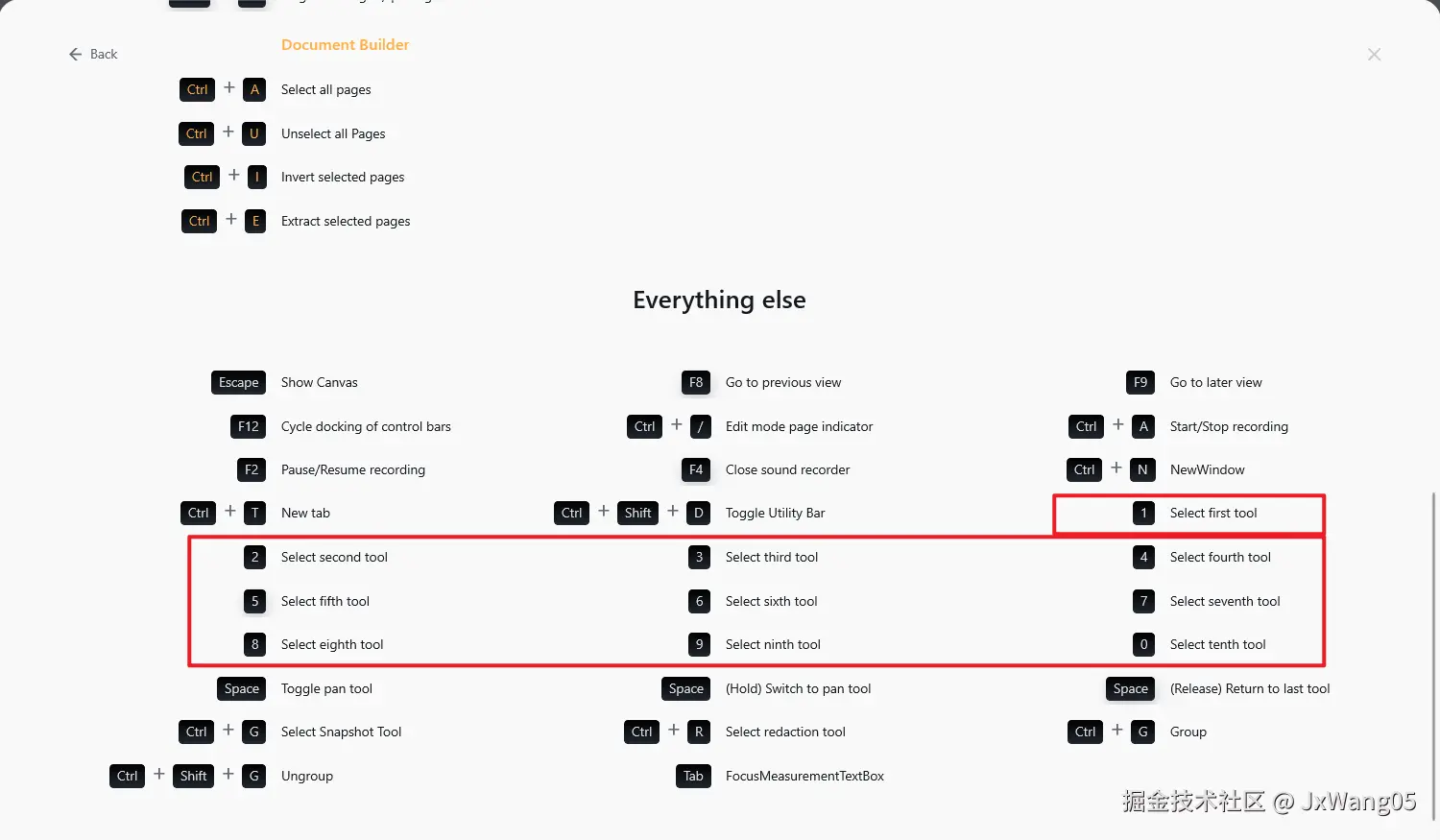Click the "Select first tool" shortcut label
The width and height of the screenshot is (1440, 840).
point(1212,513)
